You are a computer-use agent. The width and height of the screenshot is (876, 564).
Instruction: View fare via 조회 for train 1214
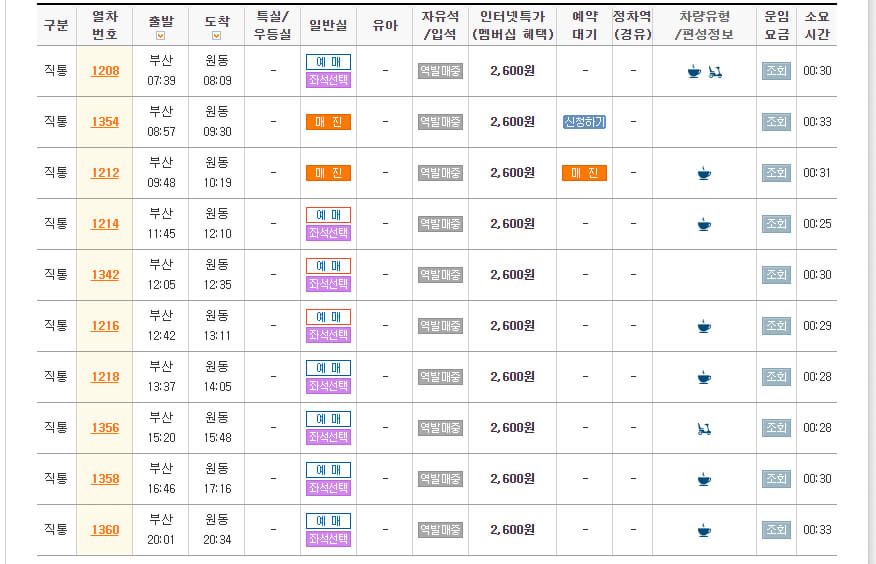[776, 224]
